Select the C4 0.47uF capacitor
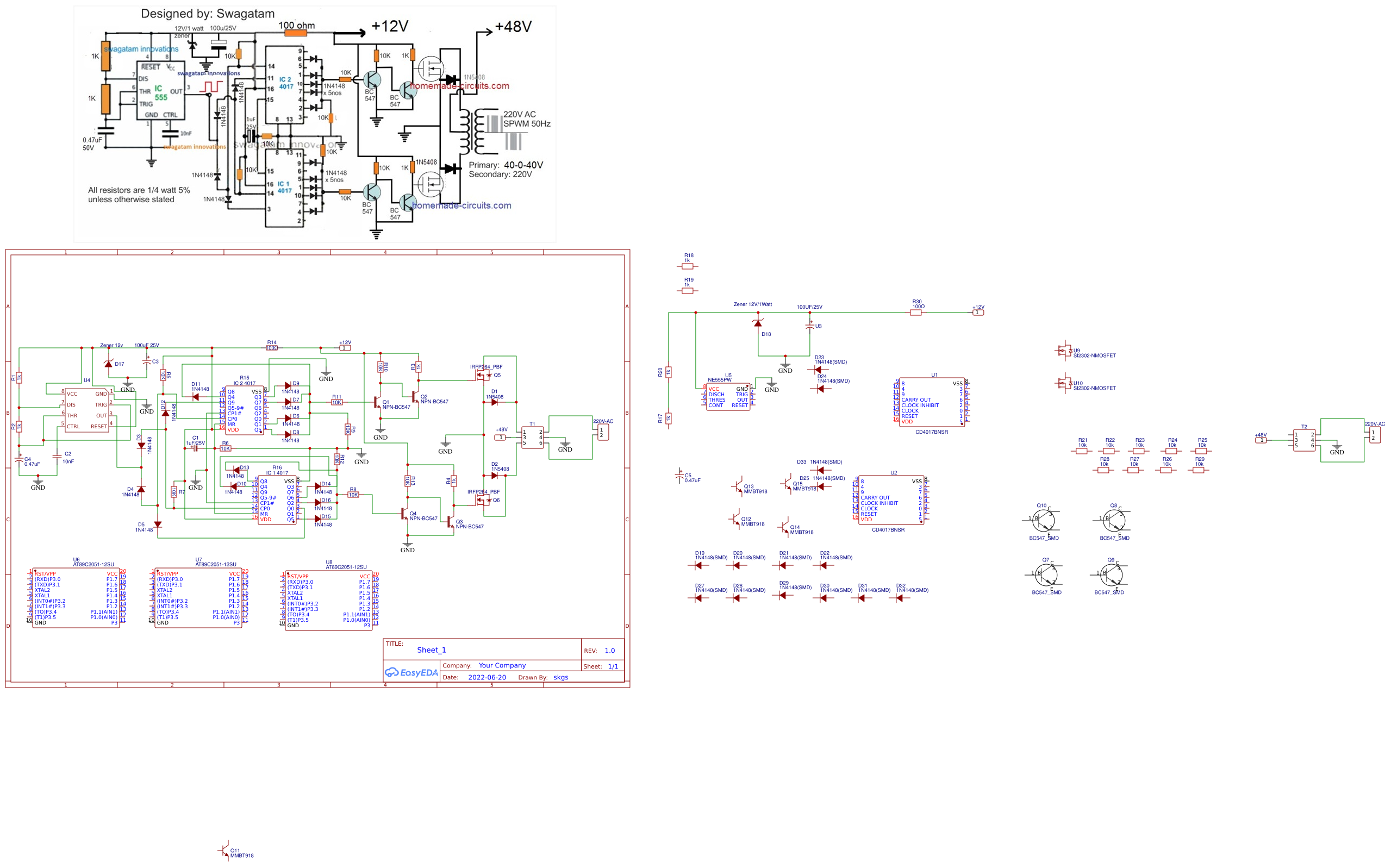The height and width of the screenshot is (868, 1391). point(20,460)
